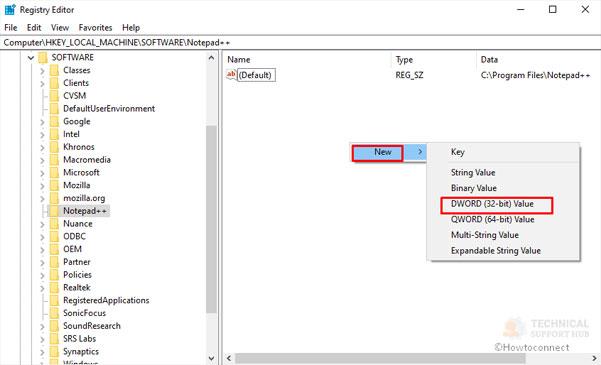Expand the Clients key
The height and width of the screenshot is (365, 601).
pos(43,84)
